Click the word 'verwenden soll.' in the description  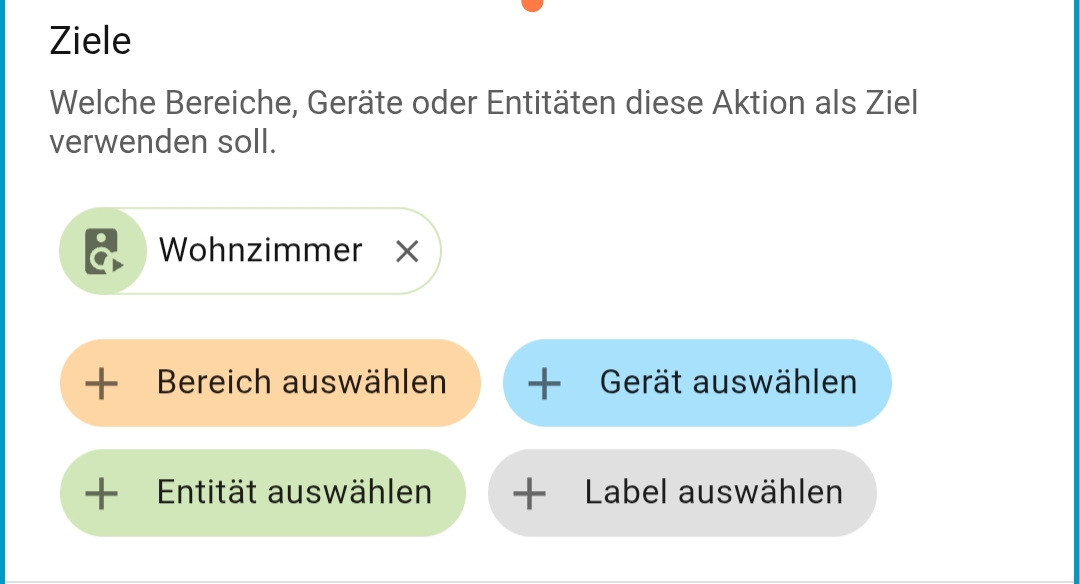162,143
